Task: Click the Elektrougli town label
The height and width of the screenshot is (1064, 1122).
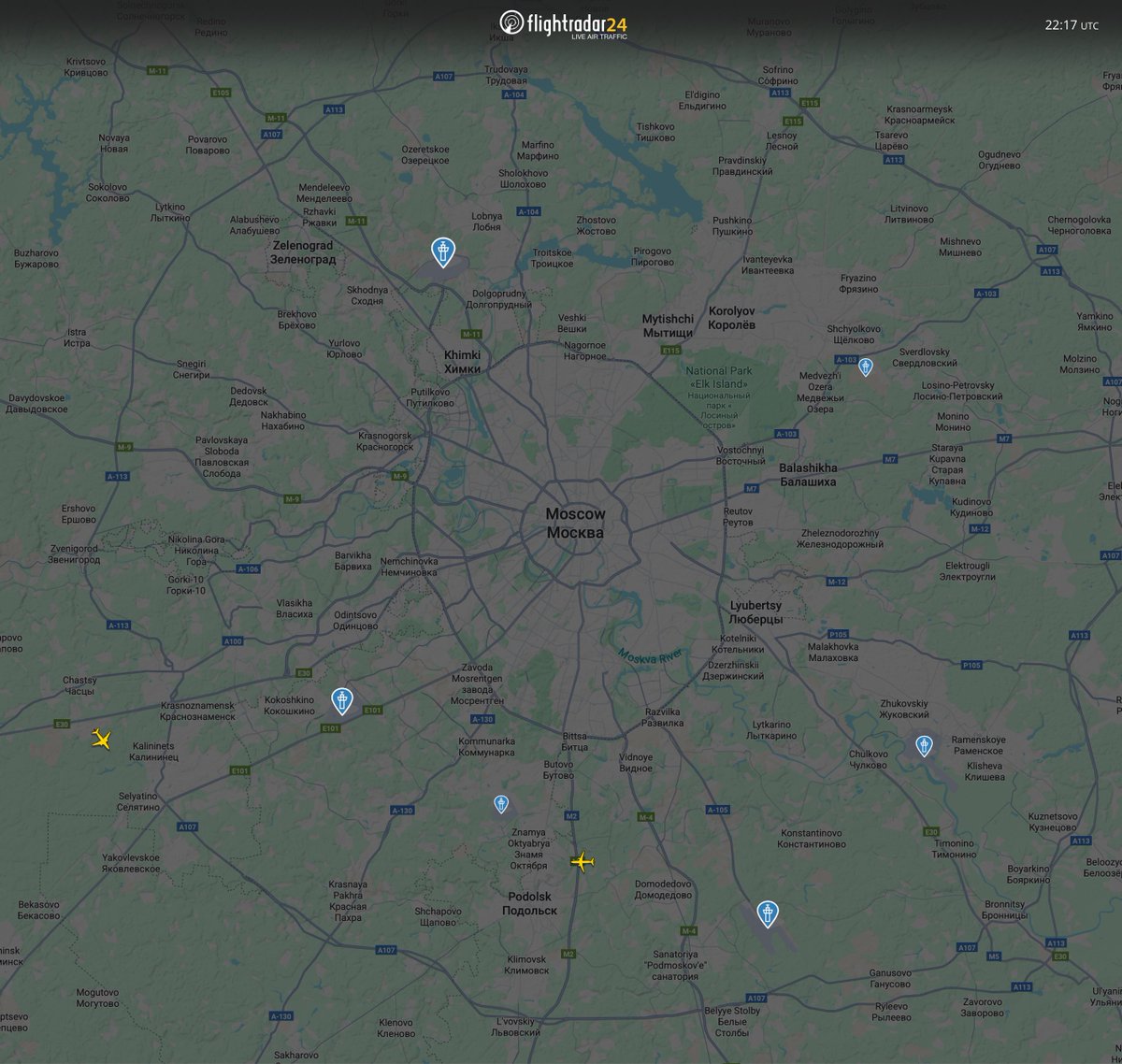Action: pos(970,571)
